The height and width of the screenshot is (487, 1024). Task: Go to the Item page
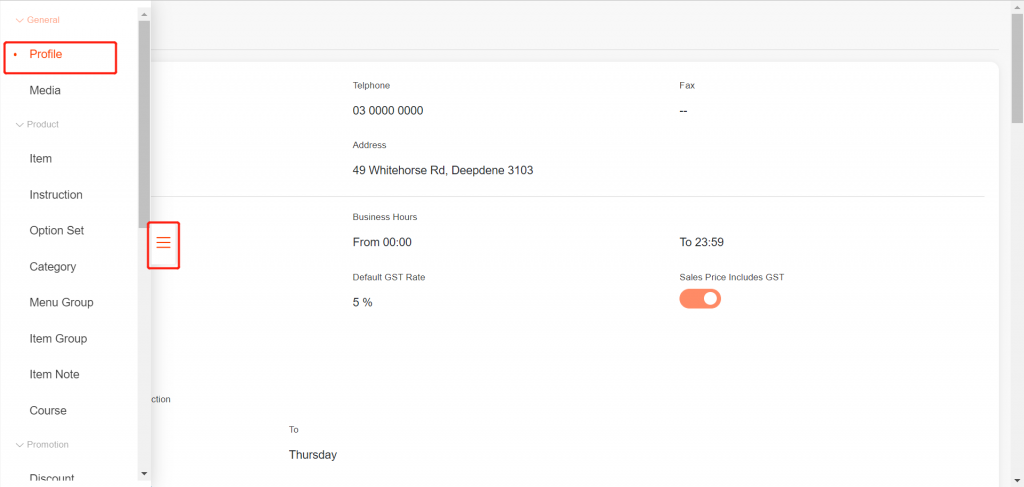coord(41,159)
